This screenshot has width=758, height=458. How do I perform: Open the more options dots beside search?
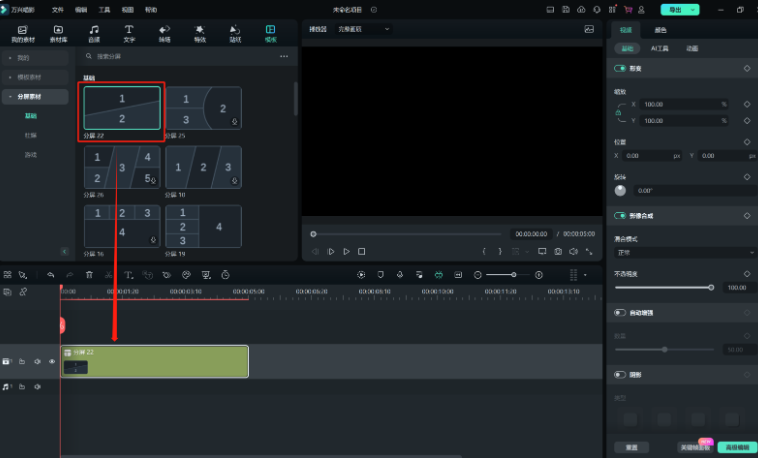pyautogui.click(x=283, y=56)
